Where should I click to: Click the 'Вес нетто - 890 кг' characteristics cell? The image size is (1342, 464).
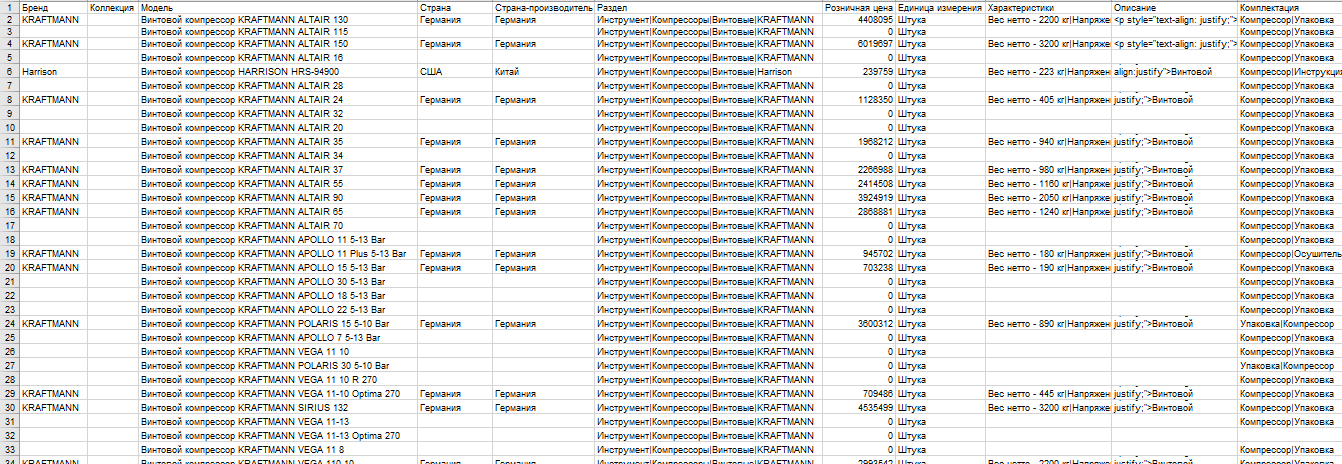(1048, 324)
